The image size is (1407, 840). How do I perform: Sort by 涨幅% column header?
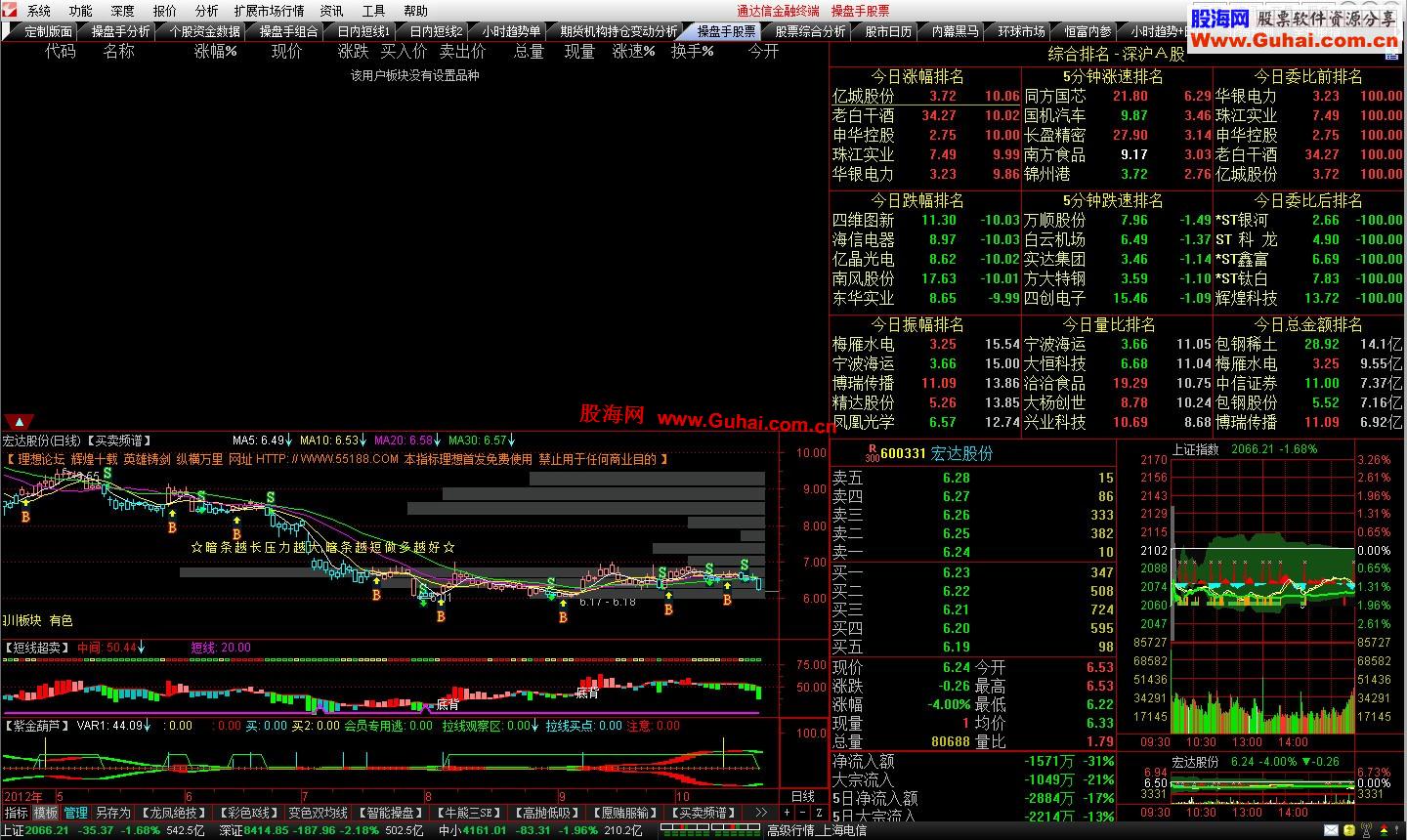pyautogui.click(x=216, y=52)
